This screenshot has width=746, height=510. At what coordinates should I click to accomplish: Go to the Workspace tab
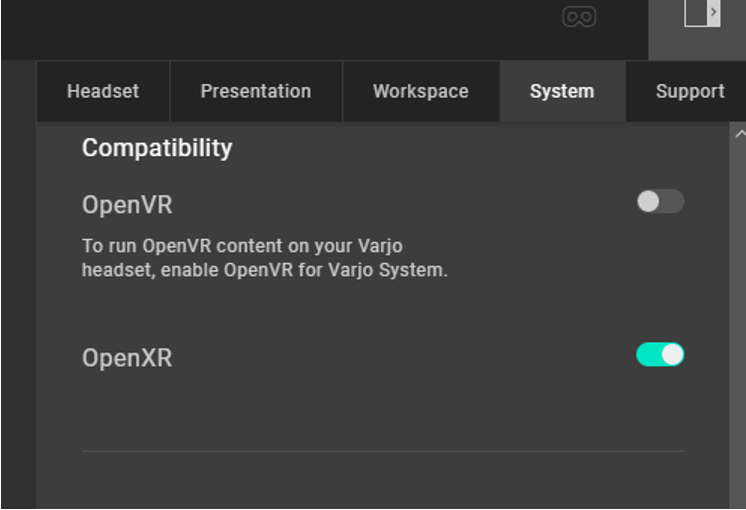pyautogui.click(x=421, y=91)
